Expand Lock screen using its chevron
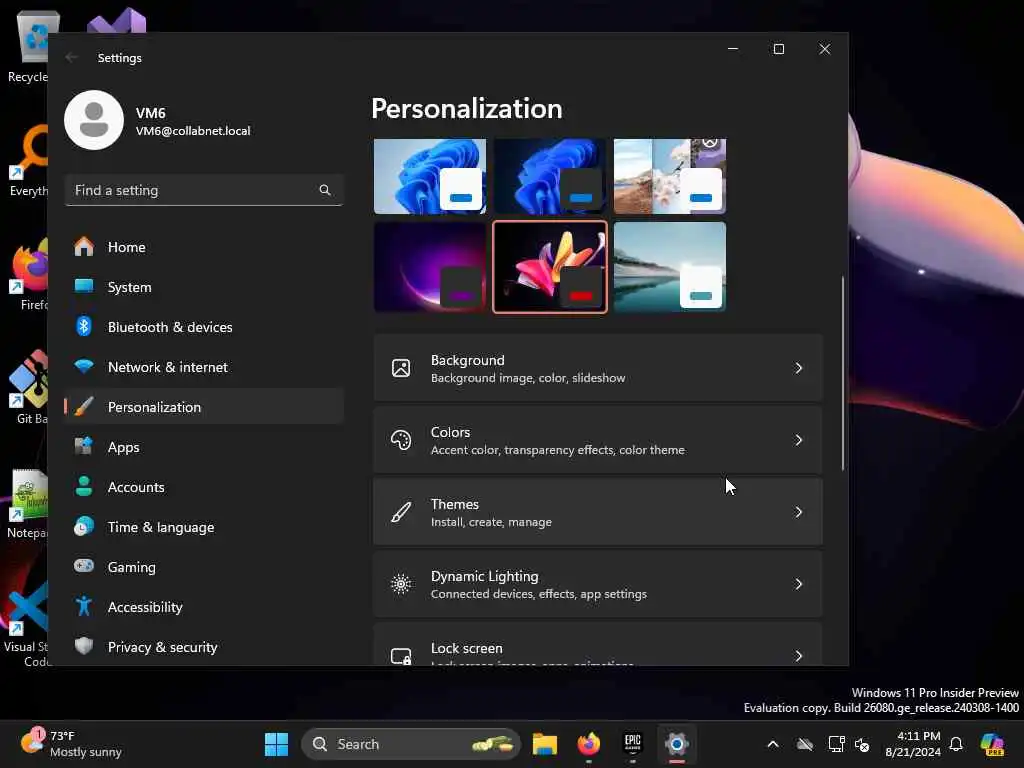The width and height of the screenshot is (1024, 768). pos(798,656)
